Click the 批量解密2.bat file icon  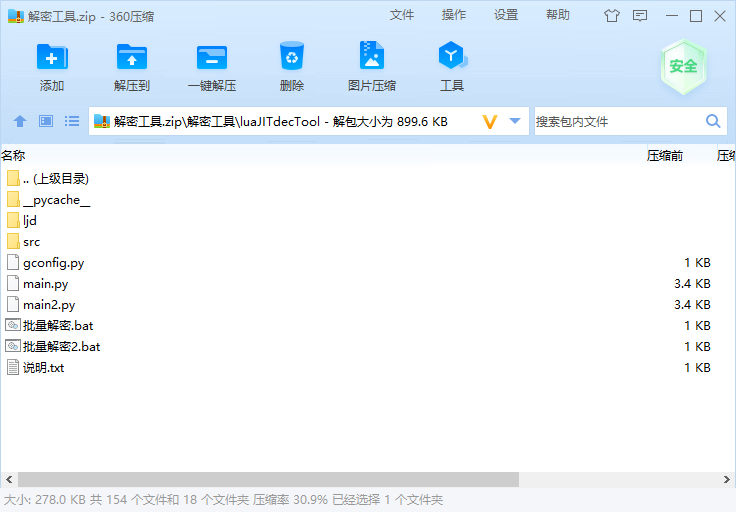coord(13,346)
